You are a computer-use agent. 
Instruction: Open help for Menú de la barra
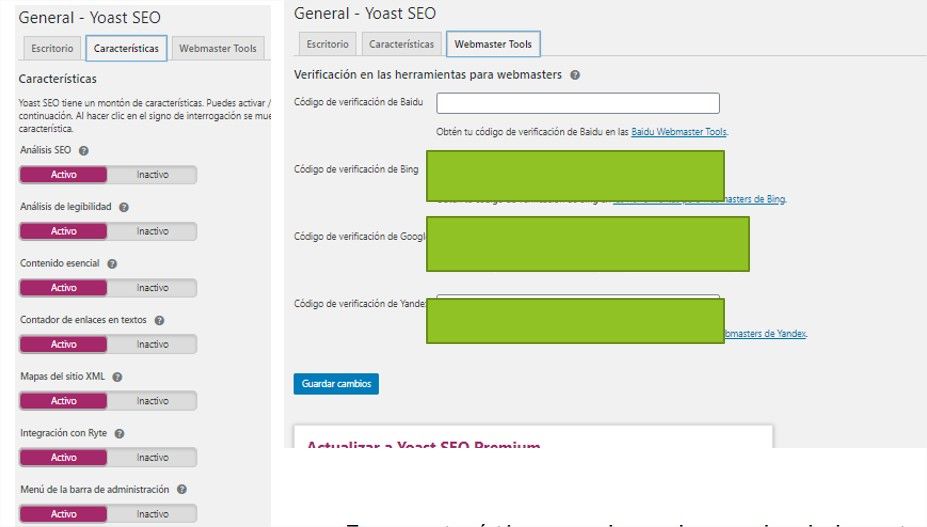click(182, 490)
